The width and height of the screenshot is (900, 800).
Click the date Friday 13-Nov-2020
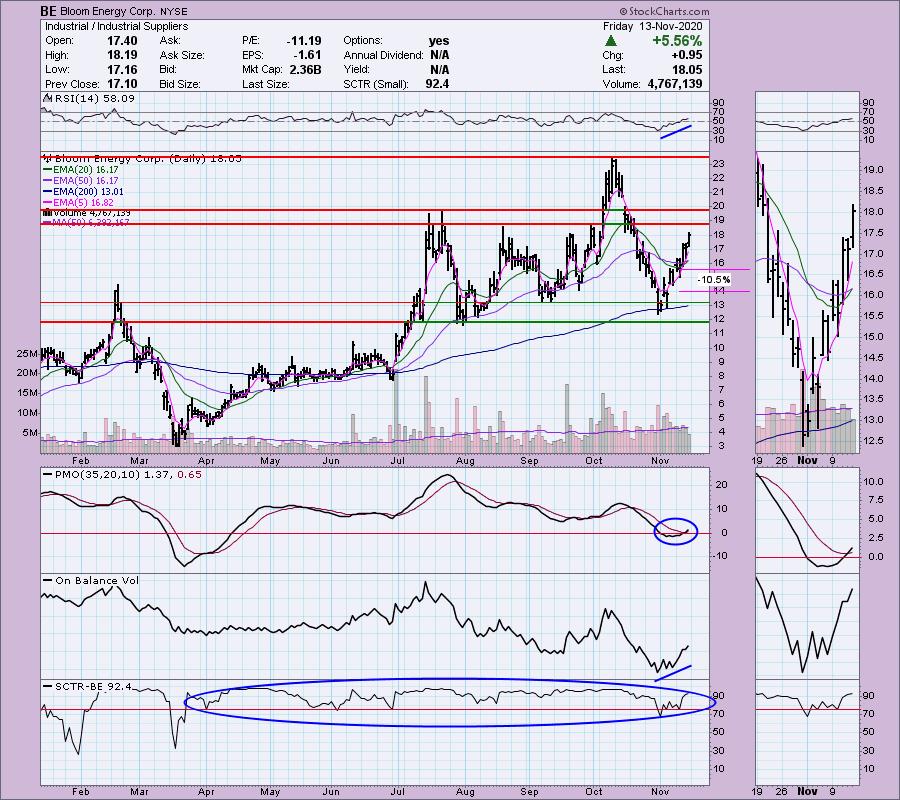pyautogui.click(x=653, y=26)
